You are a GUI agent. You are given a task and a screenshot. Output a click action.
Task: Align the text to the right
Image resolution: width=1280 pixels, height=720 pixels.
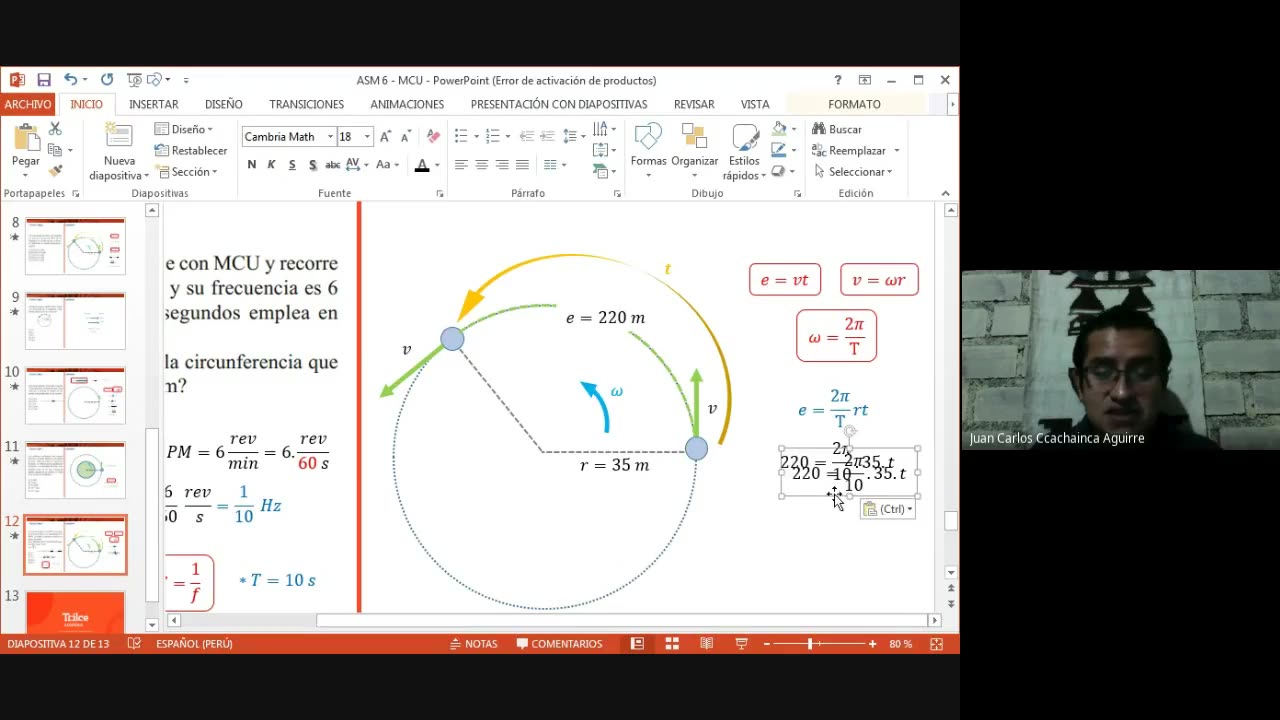click(x=502, y=165)
